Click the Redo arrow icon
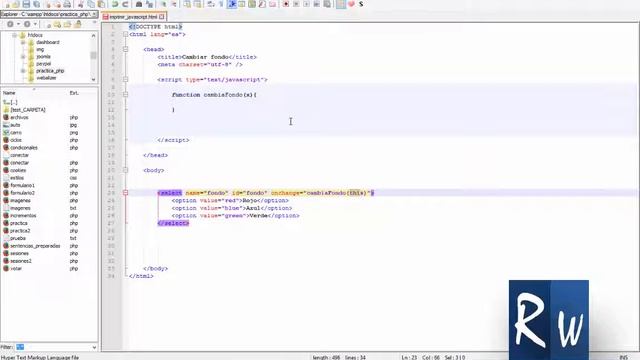 coord(125,4)
